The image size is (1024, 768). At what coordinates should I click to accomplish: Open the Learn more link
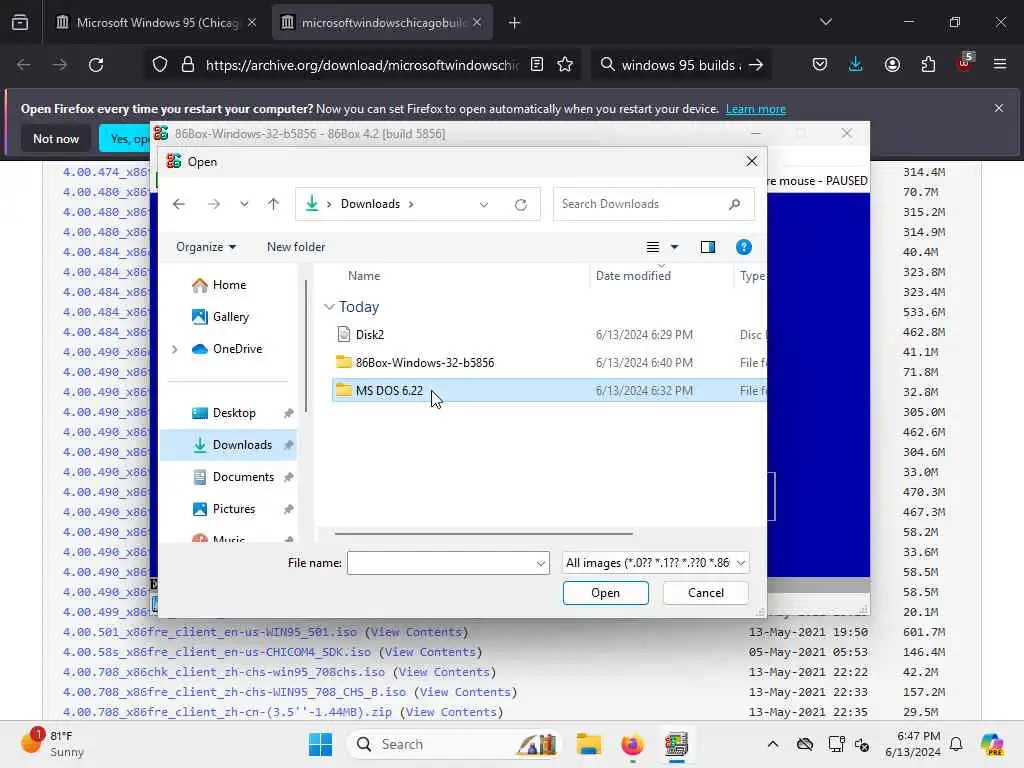756,109
